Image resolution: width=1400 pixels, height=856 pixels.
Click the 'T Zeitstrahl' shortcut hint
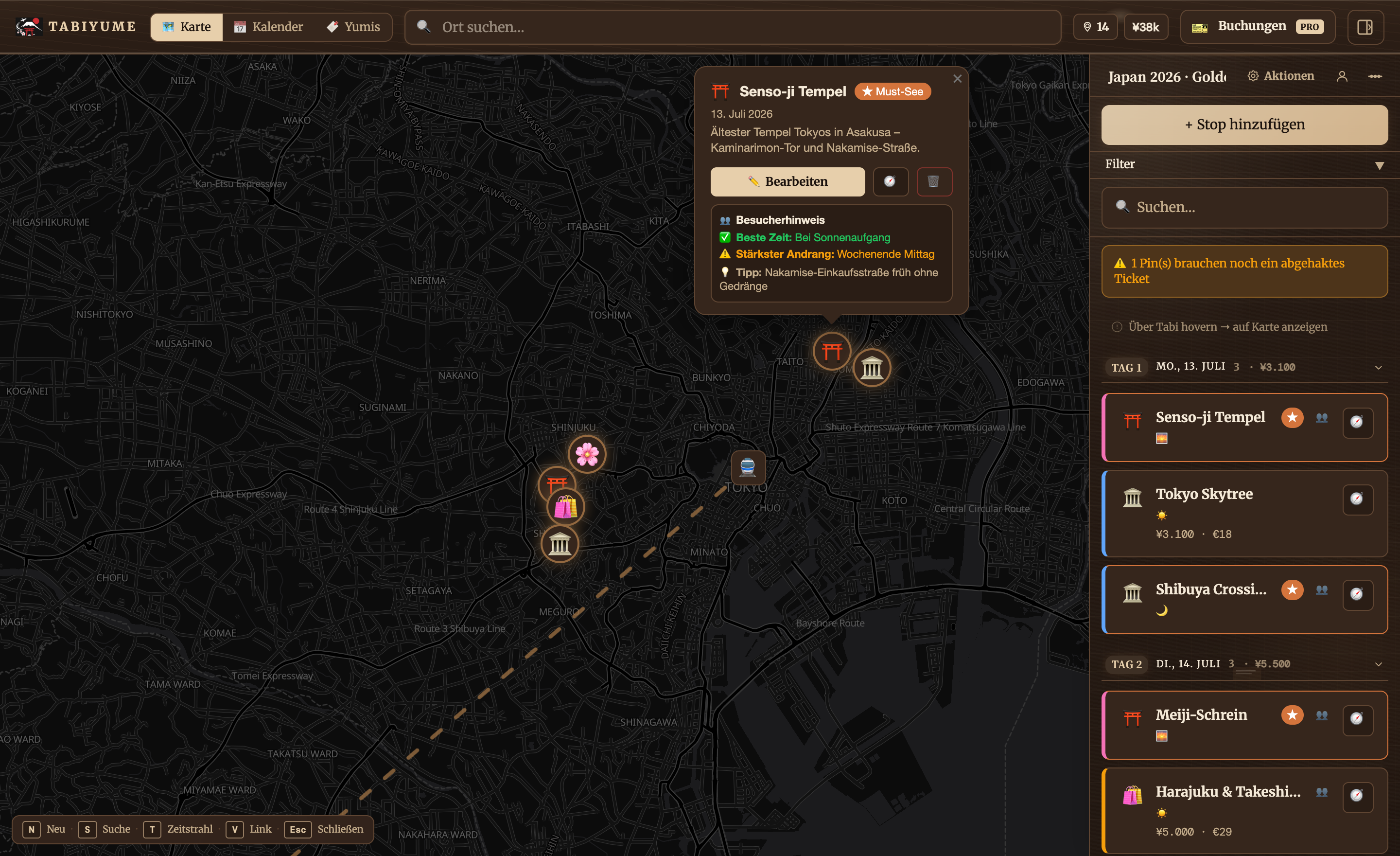pos(178,829)
